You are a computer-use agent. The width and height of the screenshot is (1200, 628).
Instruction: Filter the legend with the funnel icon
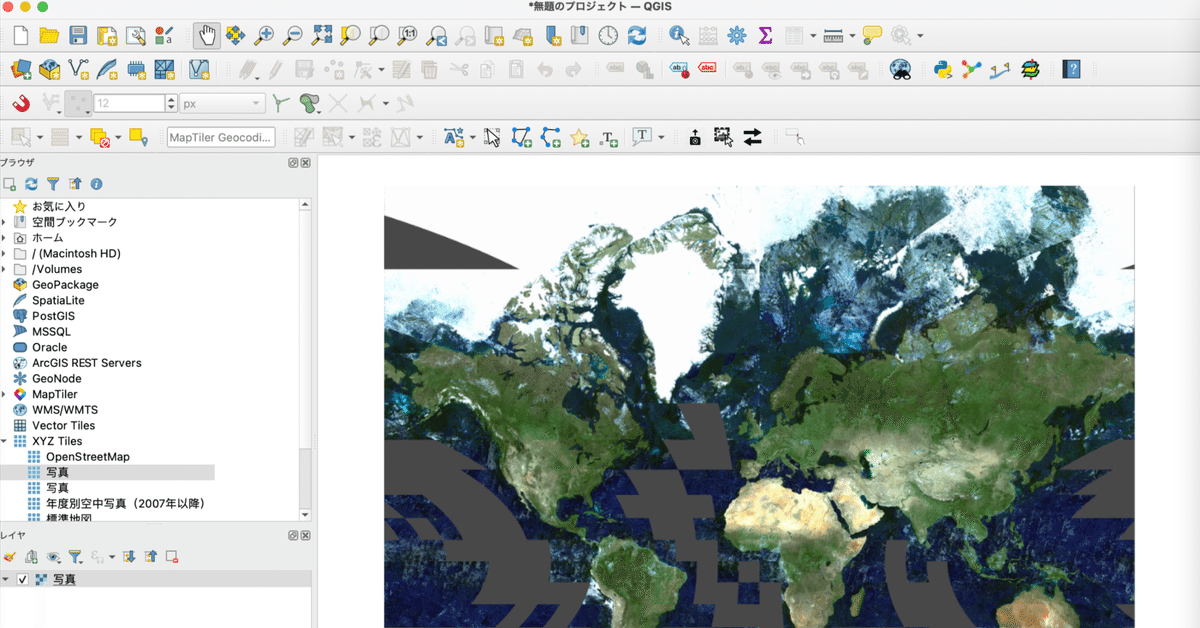tap(75, 557)
